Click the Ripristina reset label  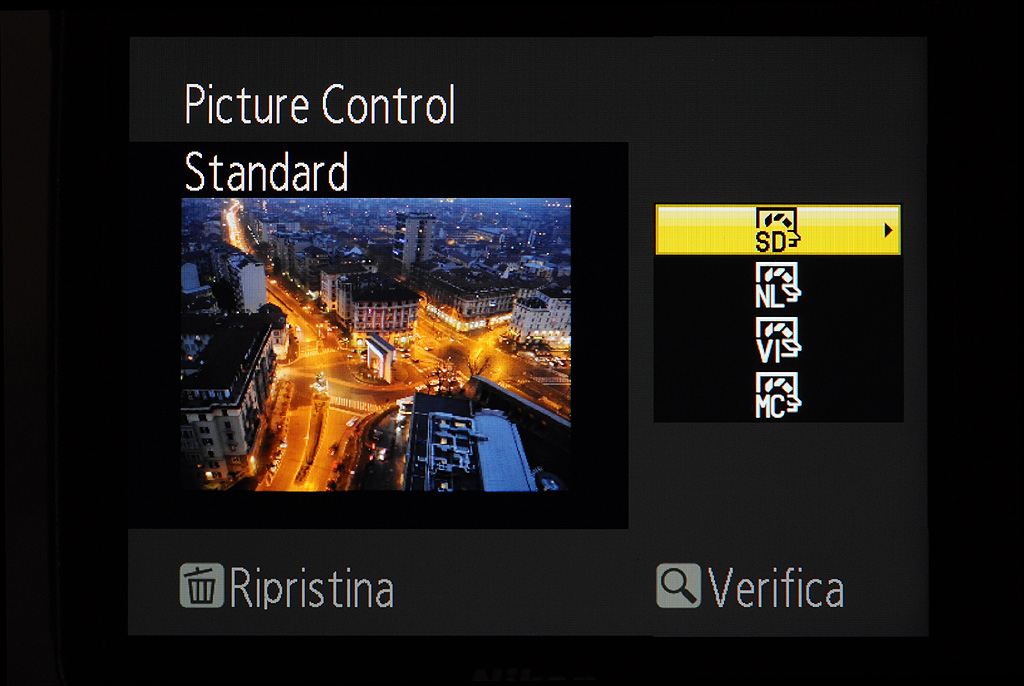pos(312,587)
